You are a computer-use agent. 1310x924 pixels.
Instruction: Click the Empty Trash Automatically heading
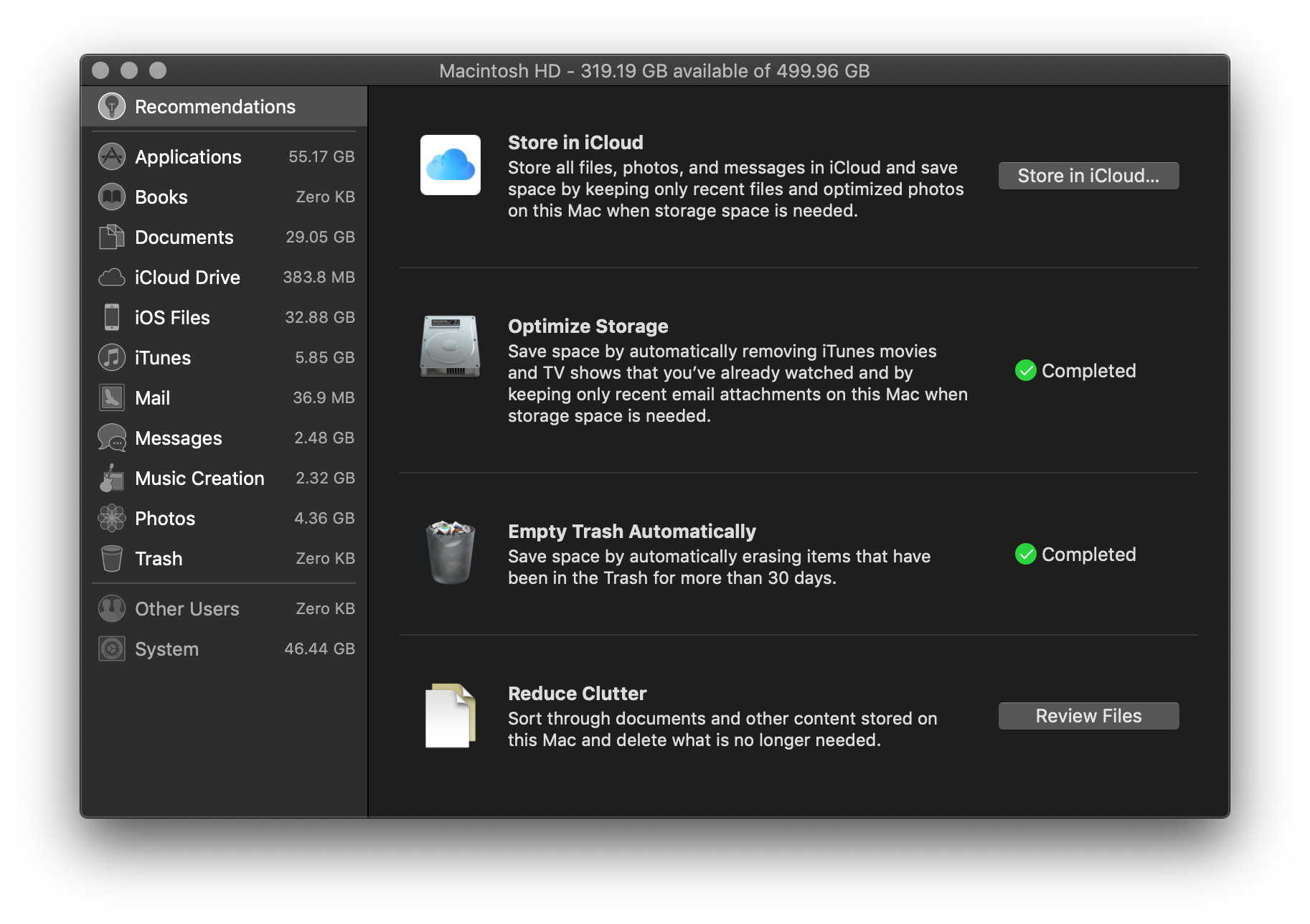pyautogui.click(x=631, y=531)
